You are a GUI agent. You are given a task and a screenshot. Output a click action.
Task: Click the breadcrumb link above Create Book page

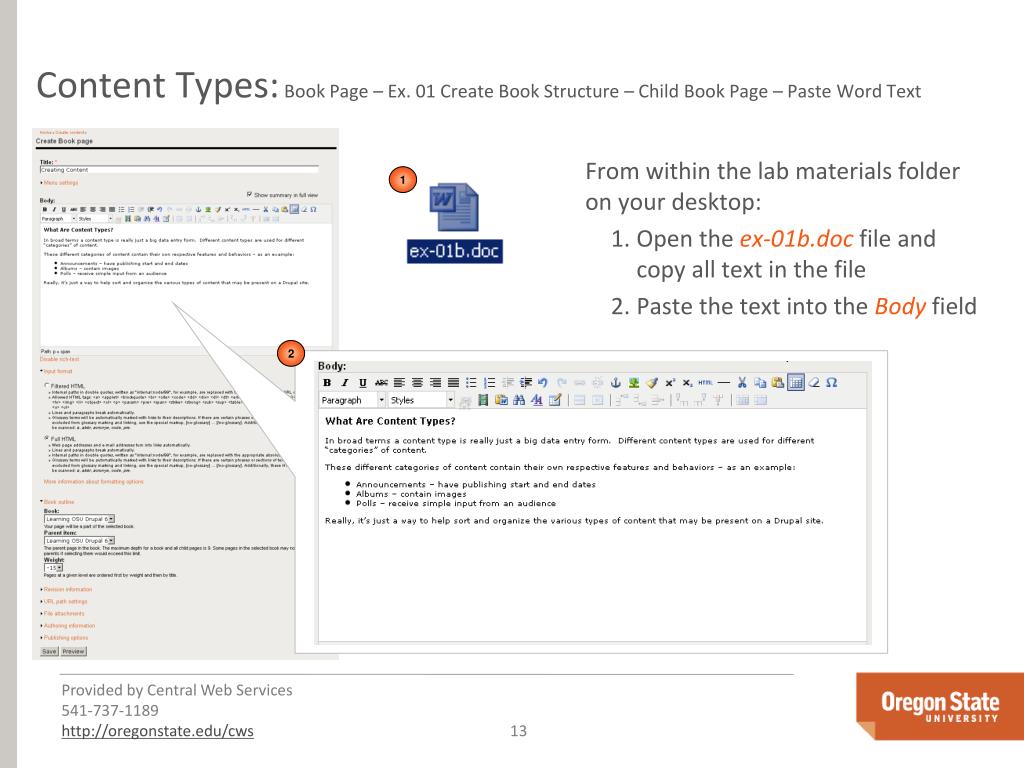pyautogui.click(x=63, y=133)
